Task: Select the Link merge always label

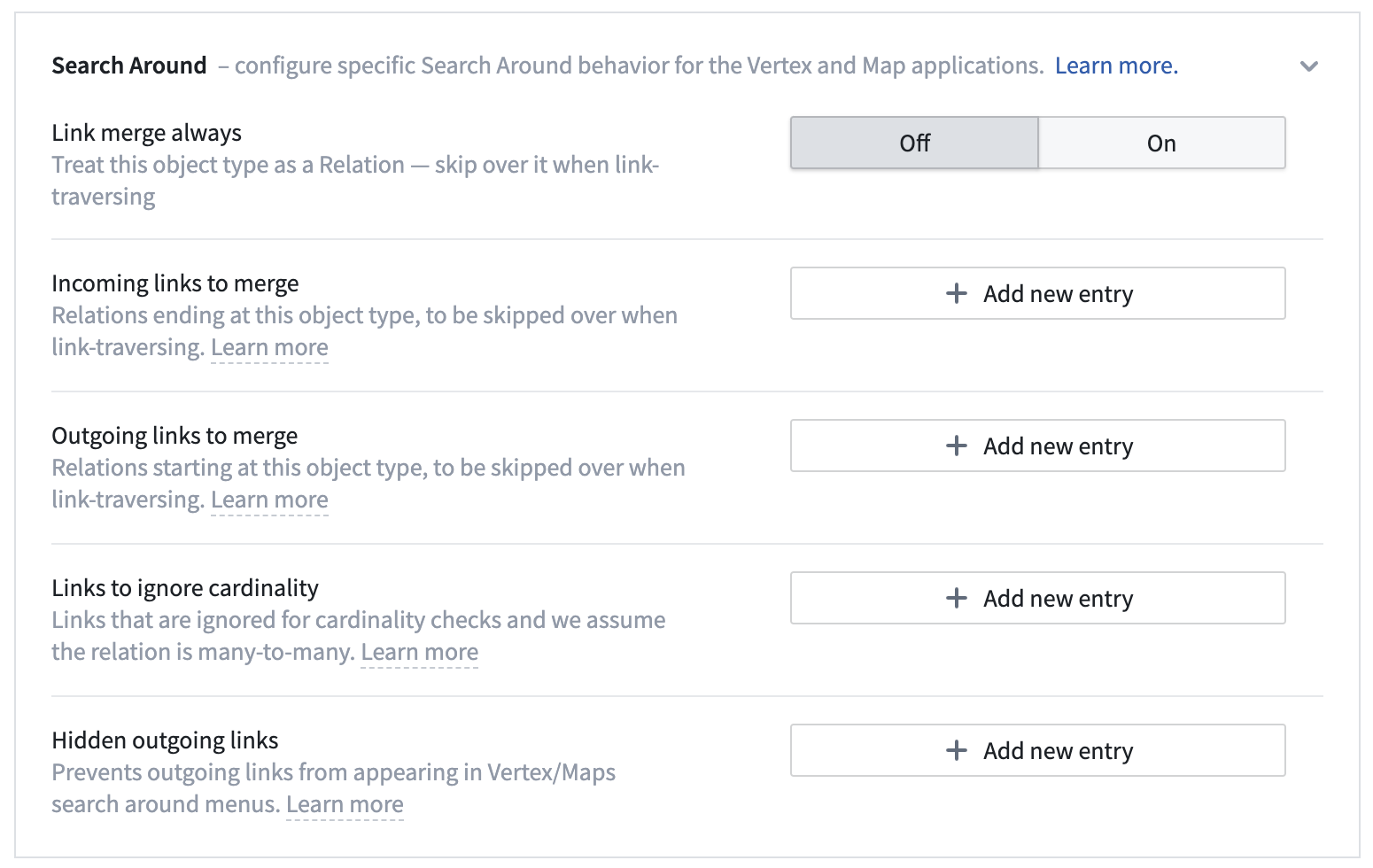Action: coord(146,133)
